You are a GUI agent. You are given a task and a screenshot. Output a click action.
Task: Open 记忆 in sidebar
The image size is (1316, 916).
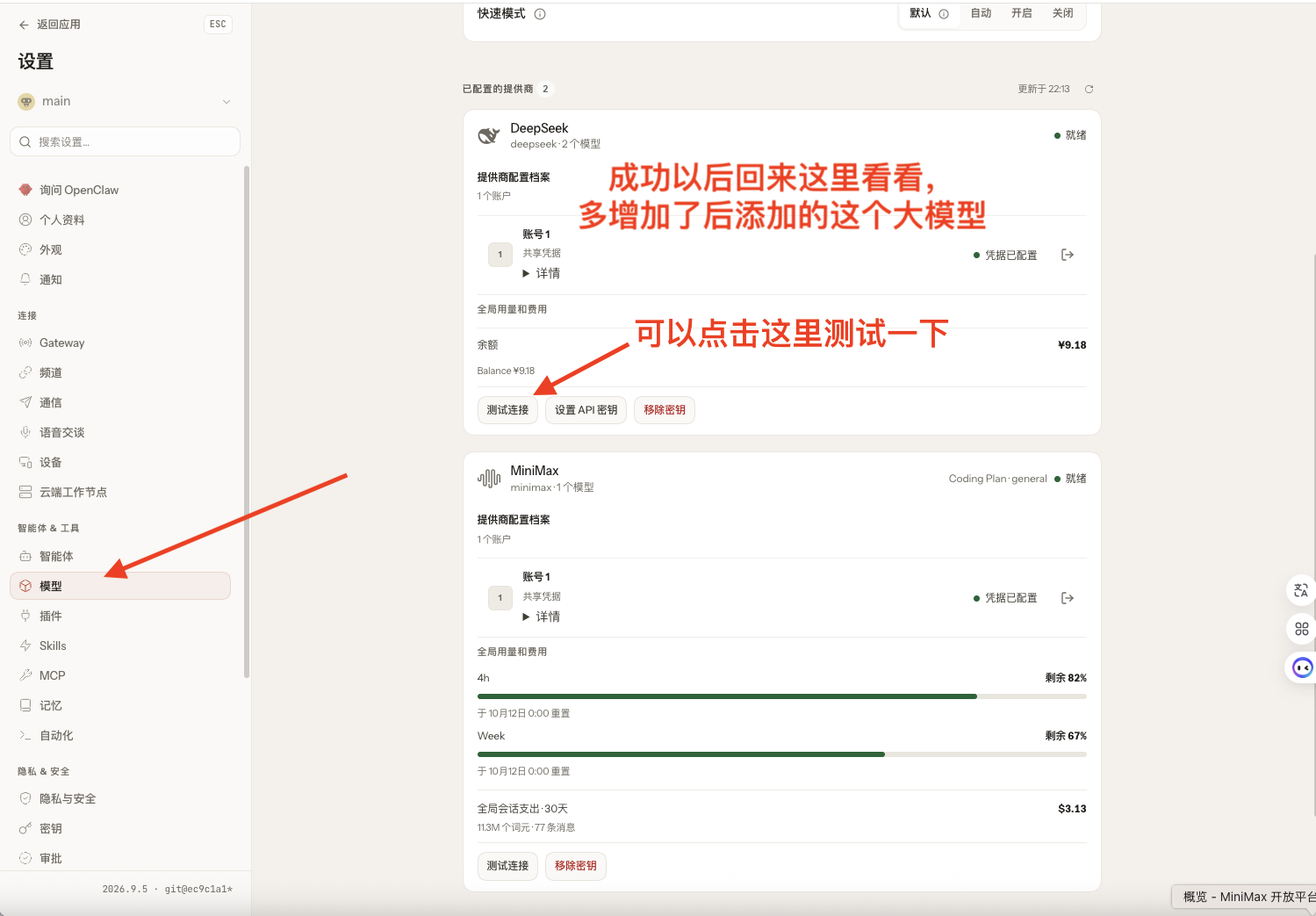(x=120, y=705)
